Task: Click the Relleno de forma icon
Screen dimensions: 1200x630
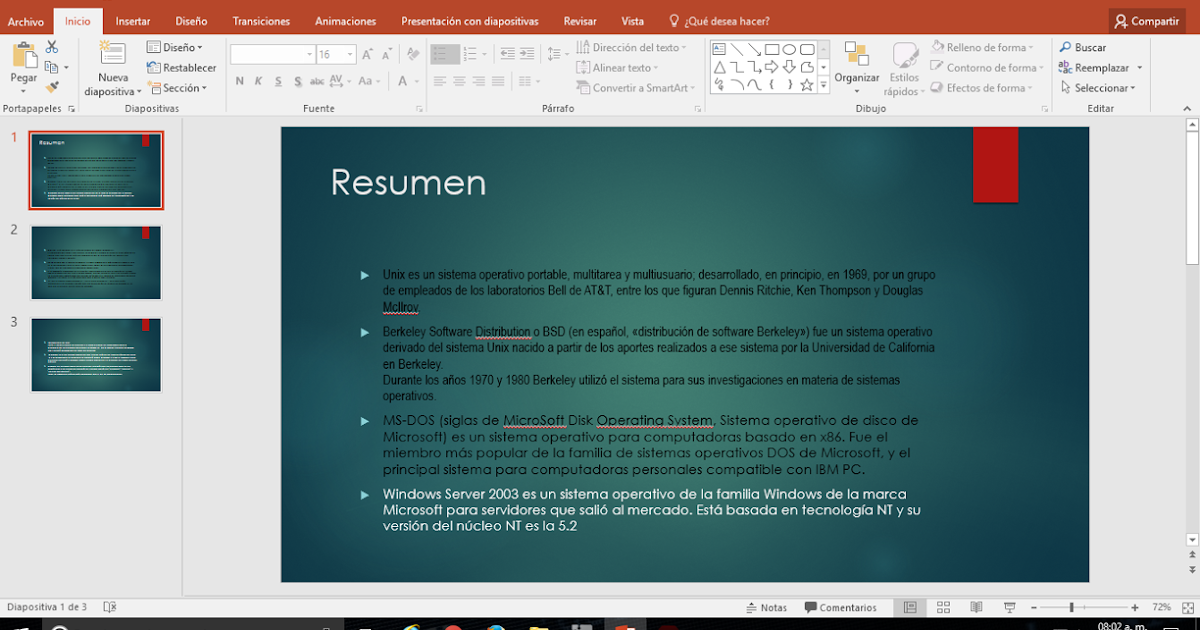Action: pyautogui.click(x=940, y=46)
